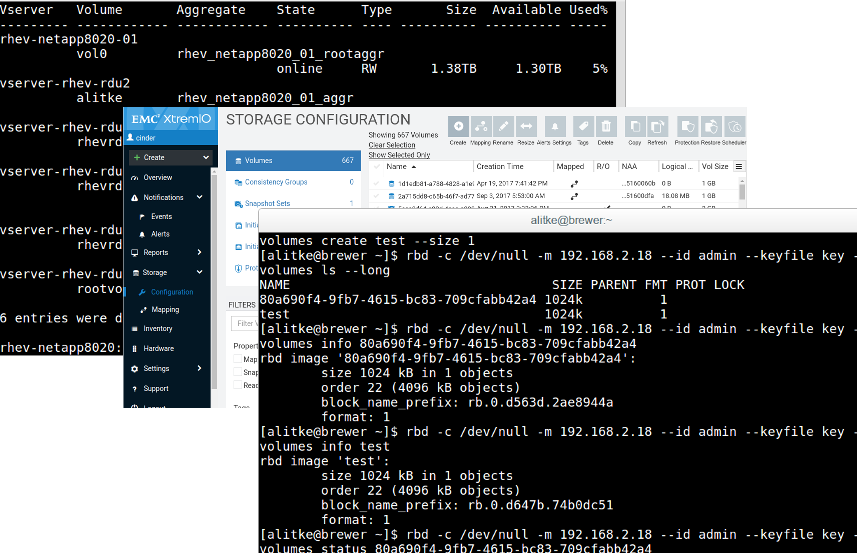Click the alitke@brewer terminal title bar
Image resolution: width=857 pixels, height=553 pixels.
pos(557,220)
